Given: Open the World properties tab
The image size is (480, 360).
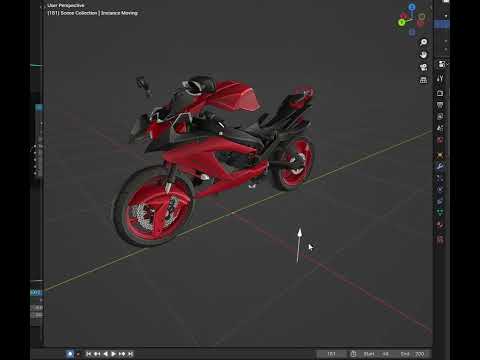Looking at the screenshot, I should pos(440,140).
